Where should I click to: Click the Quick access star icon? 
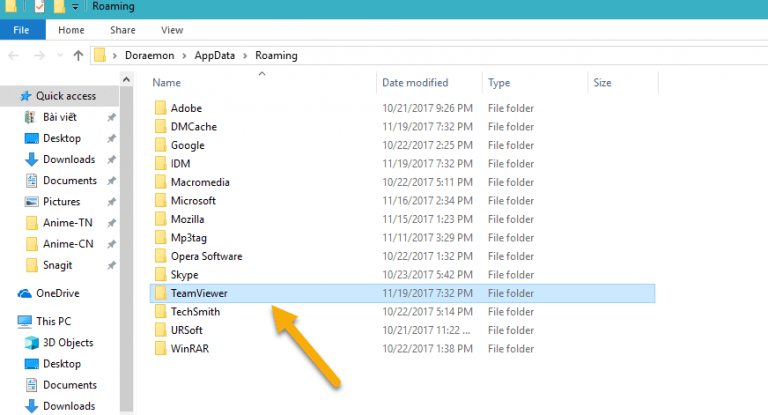pos(24,96)
